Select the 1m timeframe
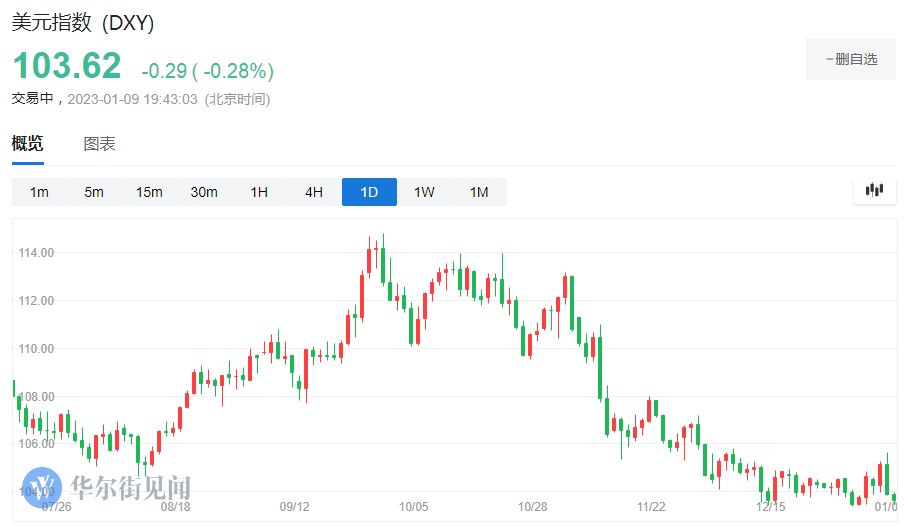Viewport: 911px width, 527px height. pyautogui.click(x=39, y=192)
